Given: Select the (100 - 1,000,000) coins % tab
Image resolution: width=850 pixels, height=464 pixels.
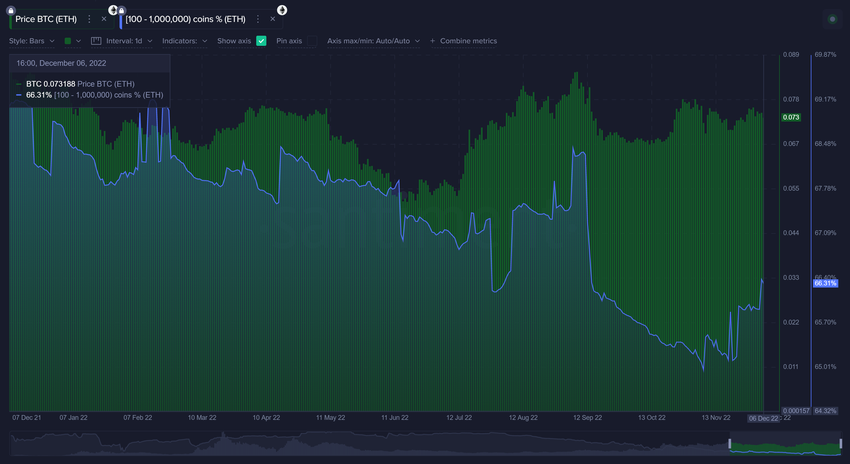Looking at the screenshot, I should pyautogui.click(x=186, y=19).
